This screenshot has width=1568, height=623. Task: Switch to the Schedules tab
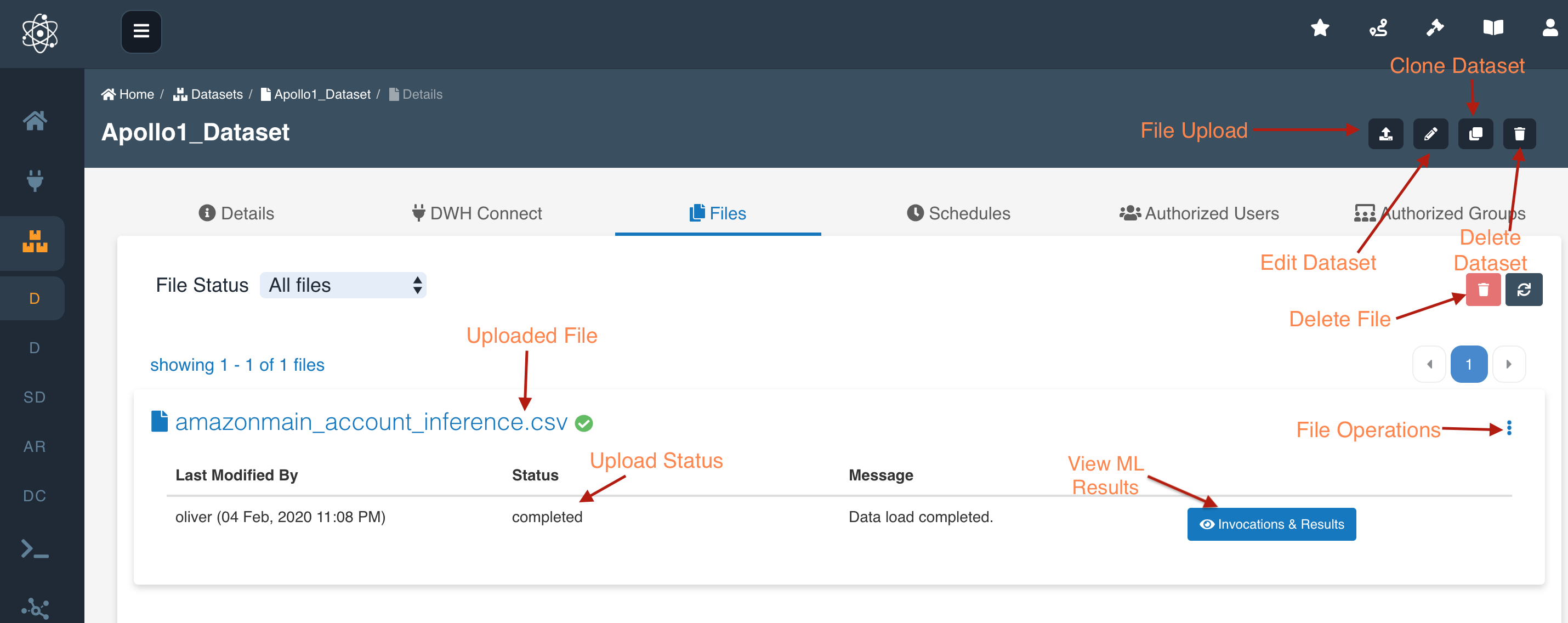[x=958, y=213]
